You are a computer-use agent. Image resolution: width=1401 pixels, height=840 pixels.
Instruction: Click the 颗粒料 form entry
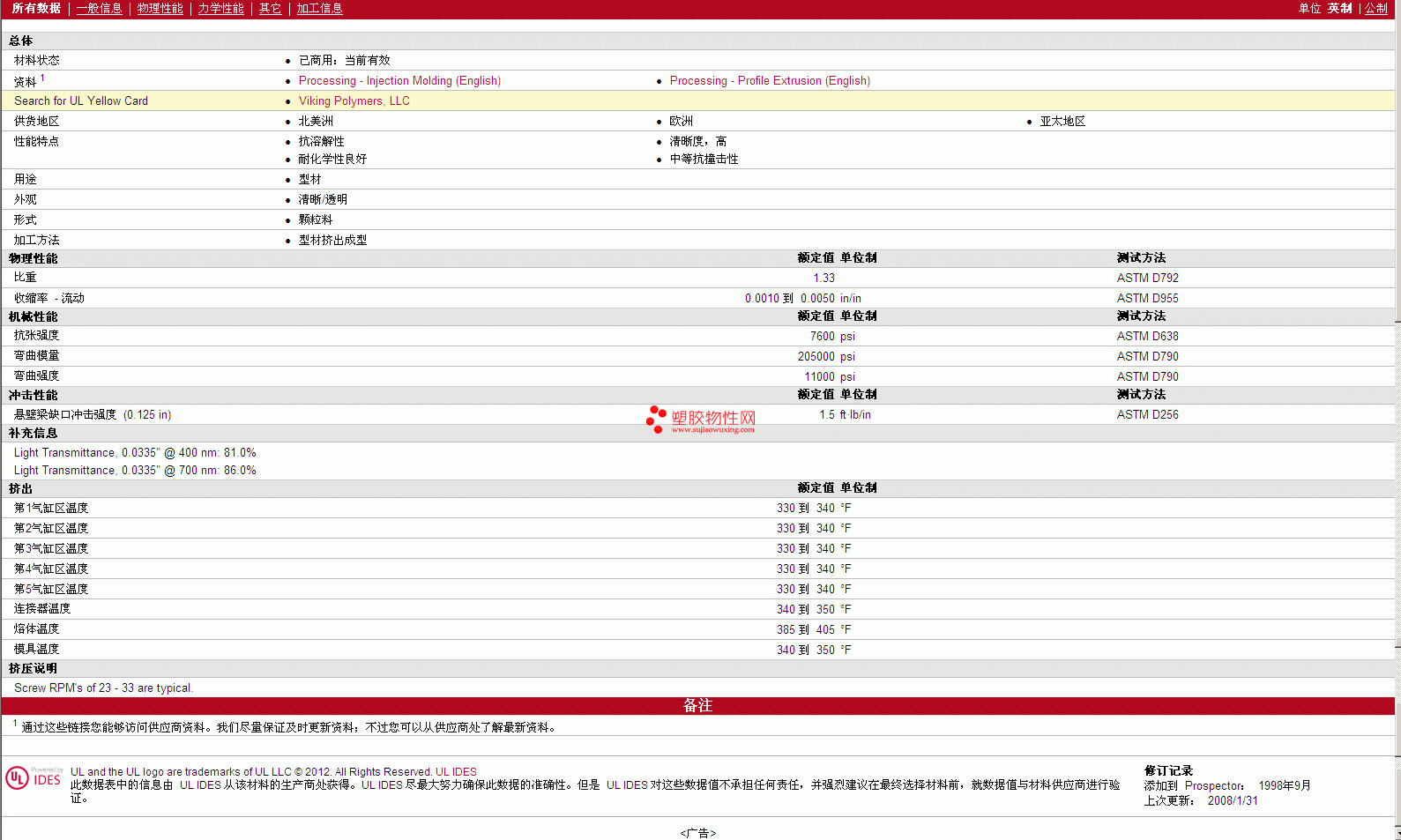[x=316, y=219]
